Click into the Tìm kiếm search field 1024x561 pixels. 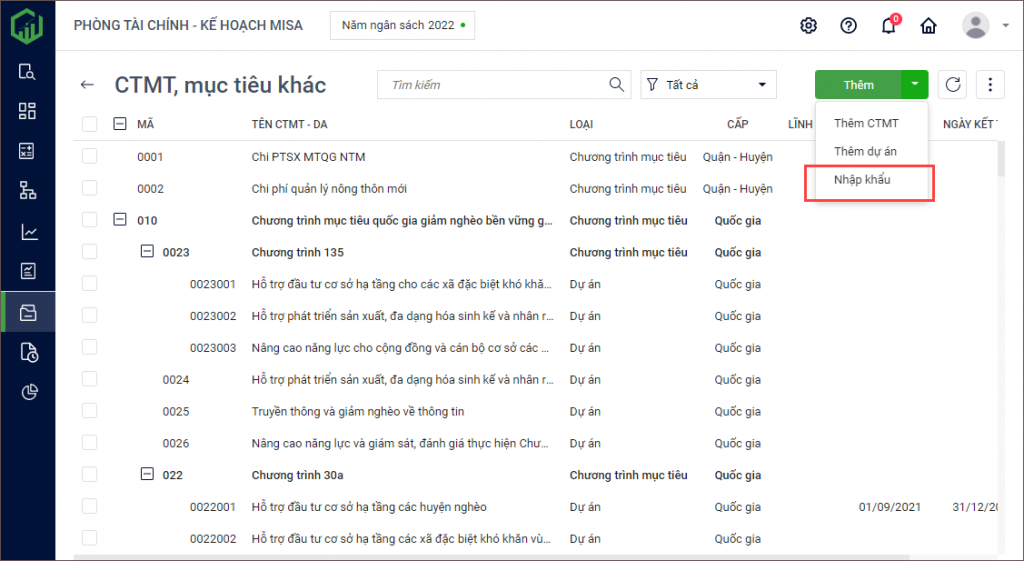click(x=495, y=85)
